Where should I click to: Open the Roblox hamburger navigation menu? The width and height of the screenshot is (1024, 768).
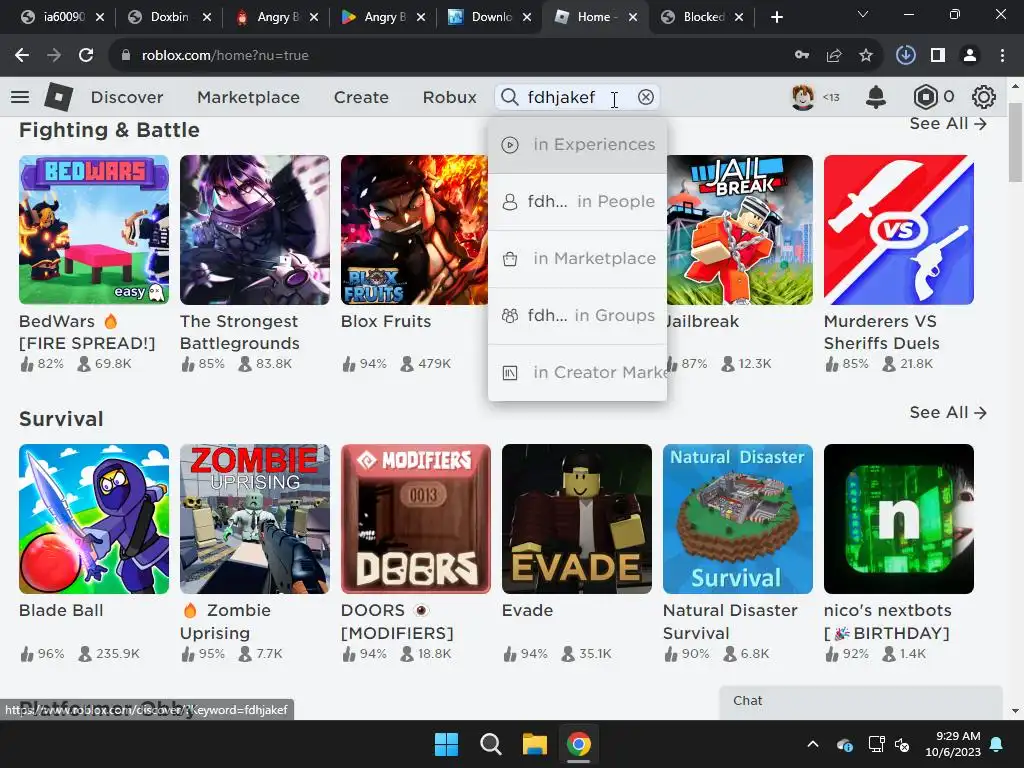(x=20, y=97)
